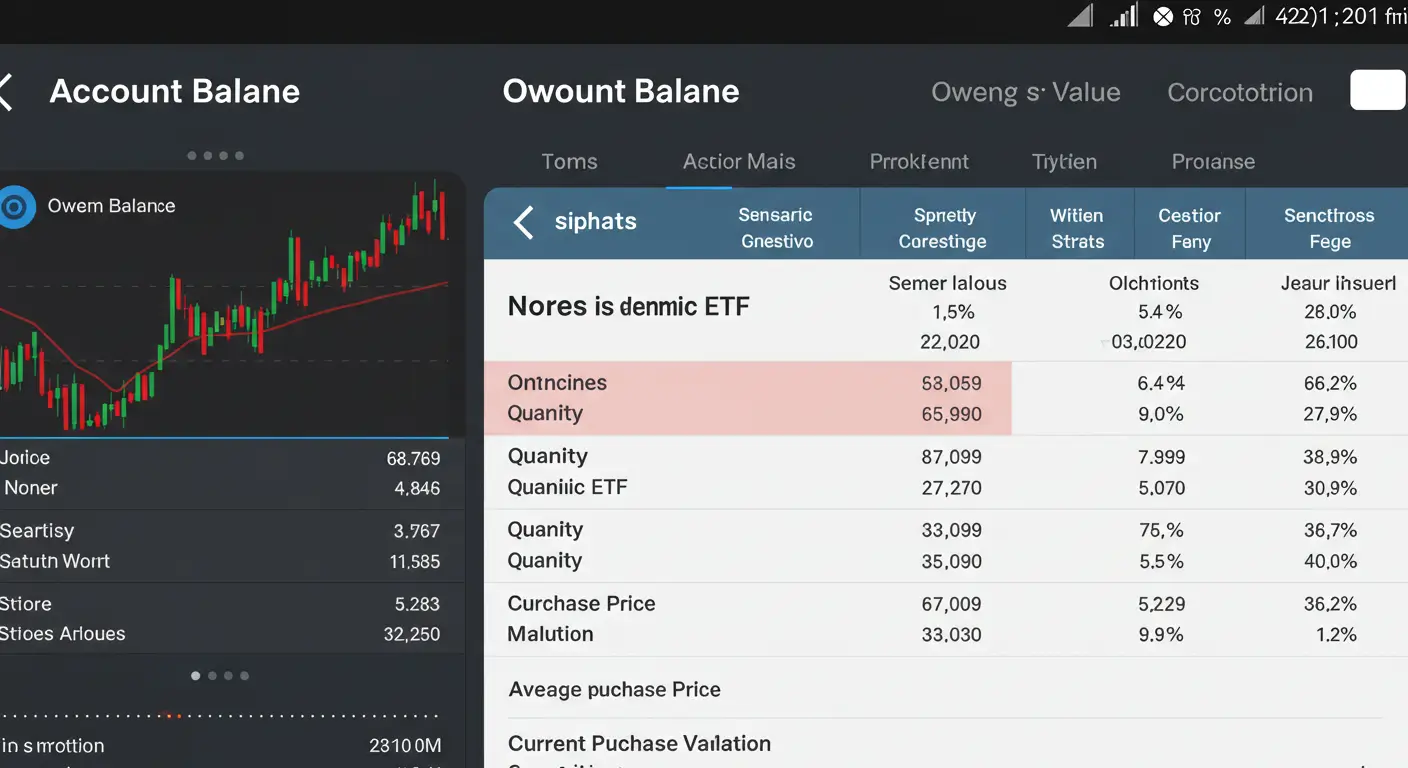The height and width of the screenshot is (768, 1408).
Task: Click the Senctfross Fege column header
Action: [x=1329, y=228]
